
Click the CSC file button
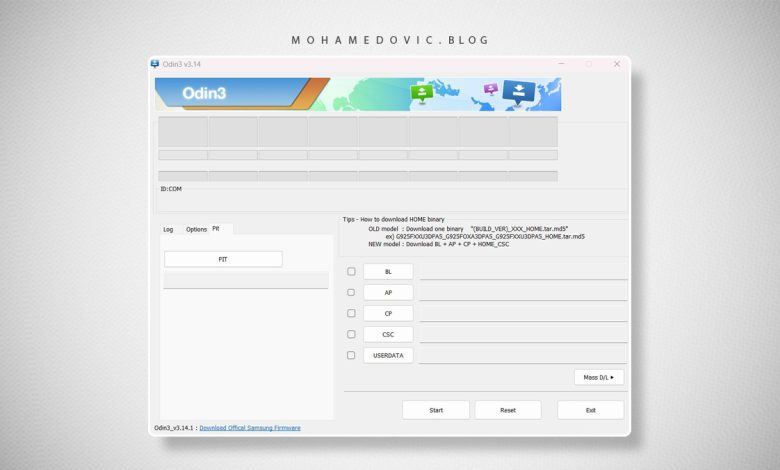coord(388,334)
